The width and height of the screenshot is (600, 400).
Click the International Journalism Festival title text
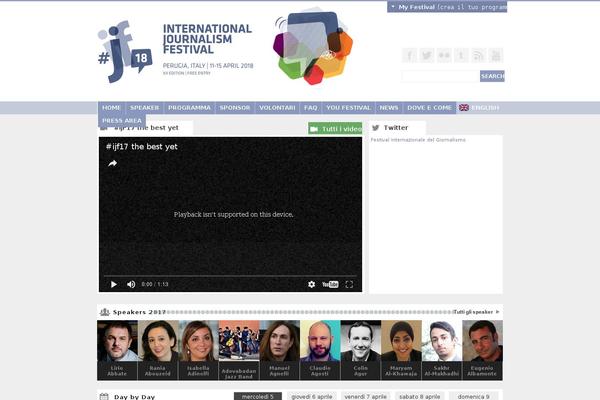pyautogui.click(x=207, y=39)
